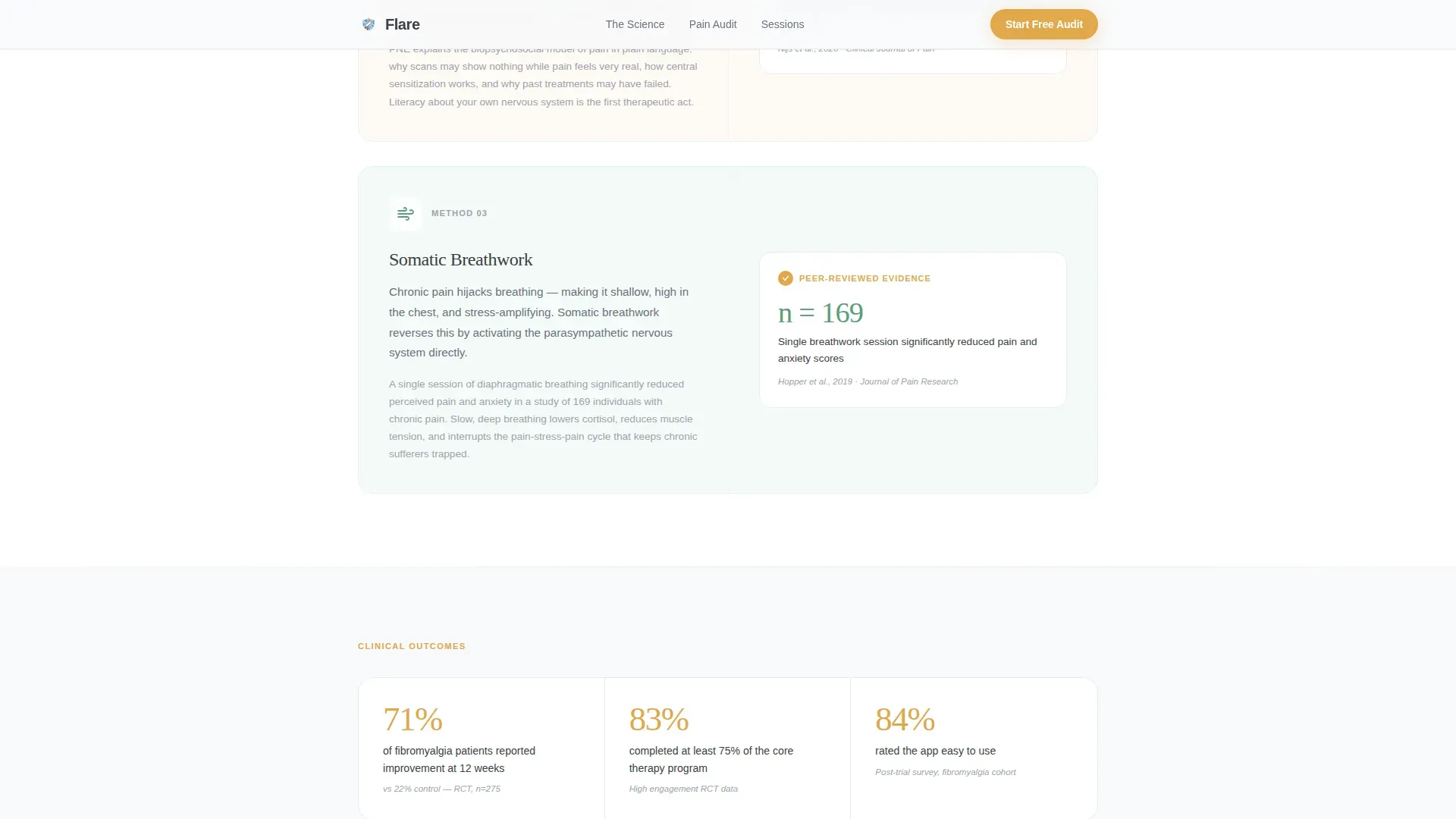Click the Start Free Audit button
Screen dimensions: 1456x819
click(1043, 24)
